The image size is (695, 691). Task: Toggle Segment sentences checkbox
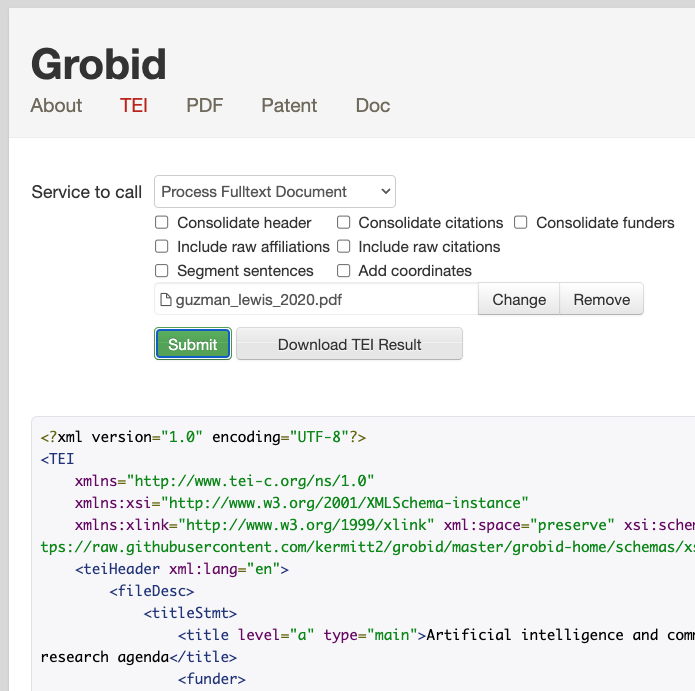click(x=162, y=271)
